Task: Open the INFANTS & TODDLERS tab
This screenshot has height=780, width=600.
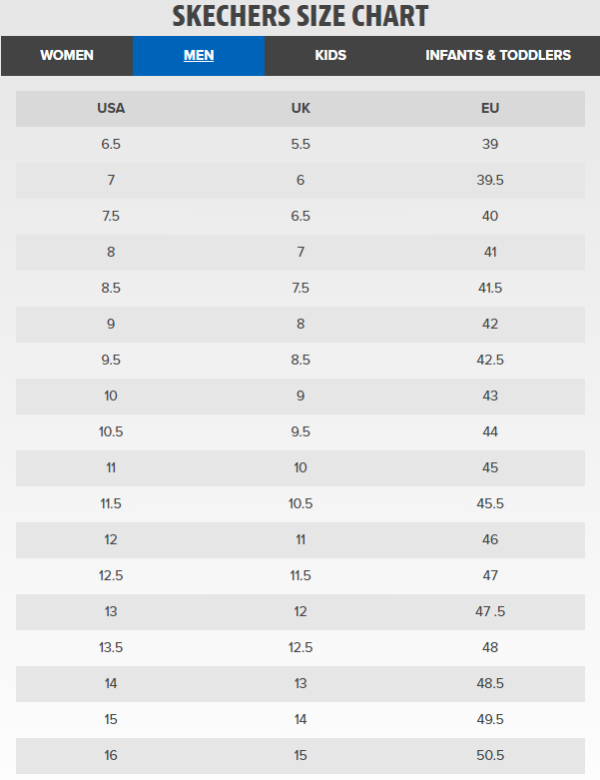Action: (x=498, y=55)
